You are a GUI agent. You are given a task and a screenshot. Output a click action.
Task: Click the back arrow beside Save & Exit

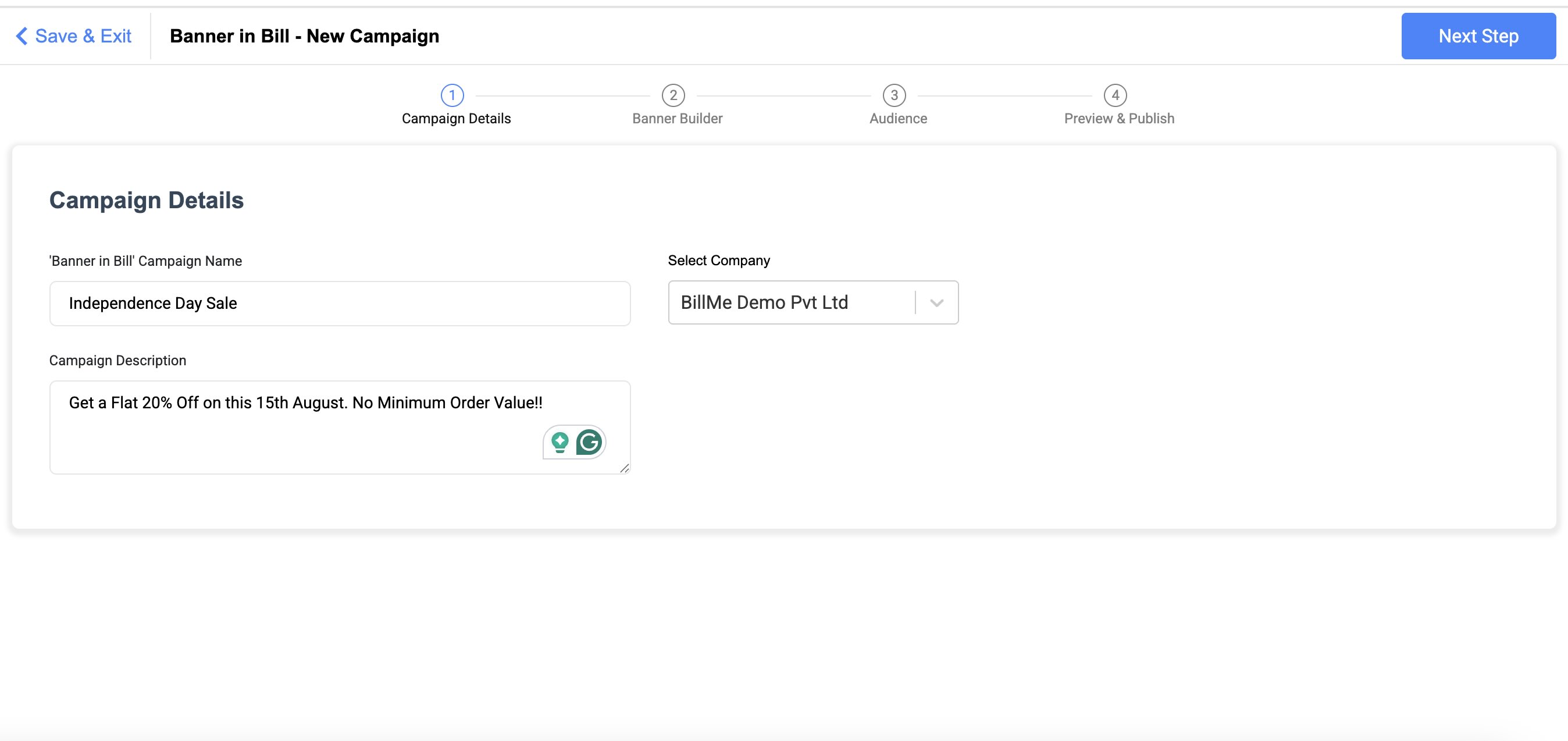tap(20, 36)
